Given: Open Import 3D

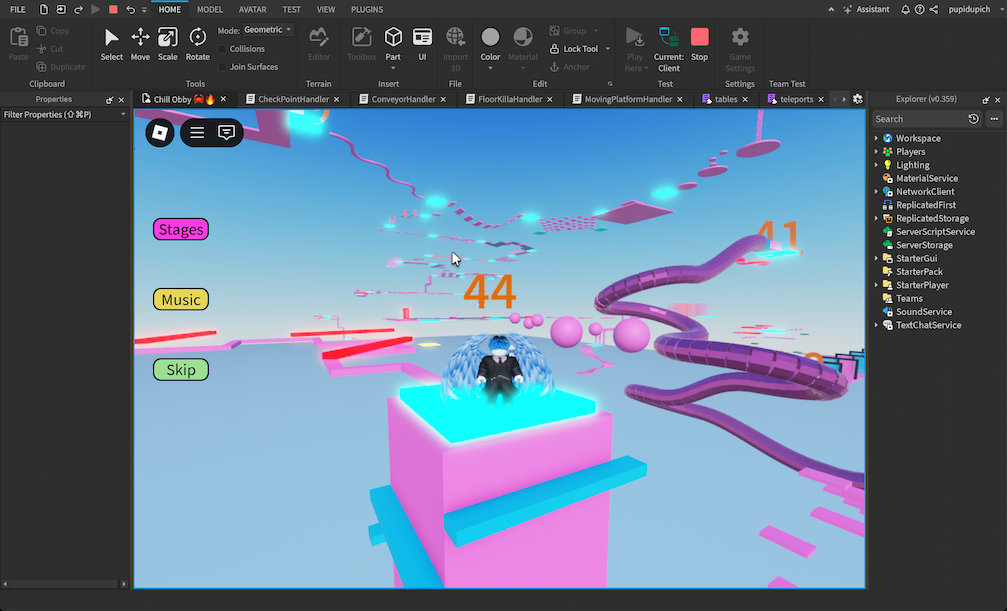Looking at the screenshot, I should (455, 49).
